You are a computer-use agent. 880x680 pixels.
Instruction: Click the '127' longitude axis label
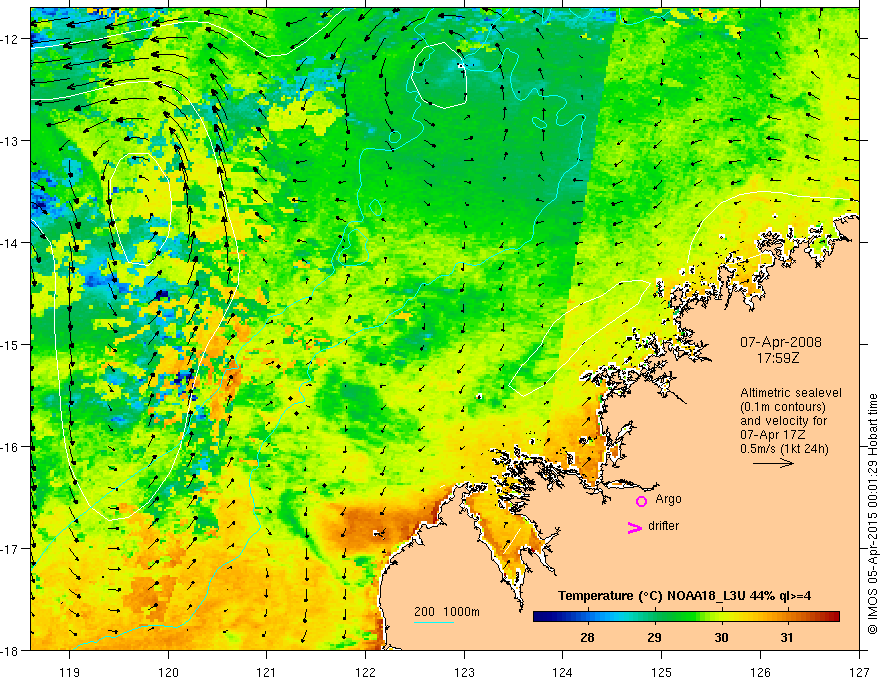(859, 672)
